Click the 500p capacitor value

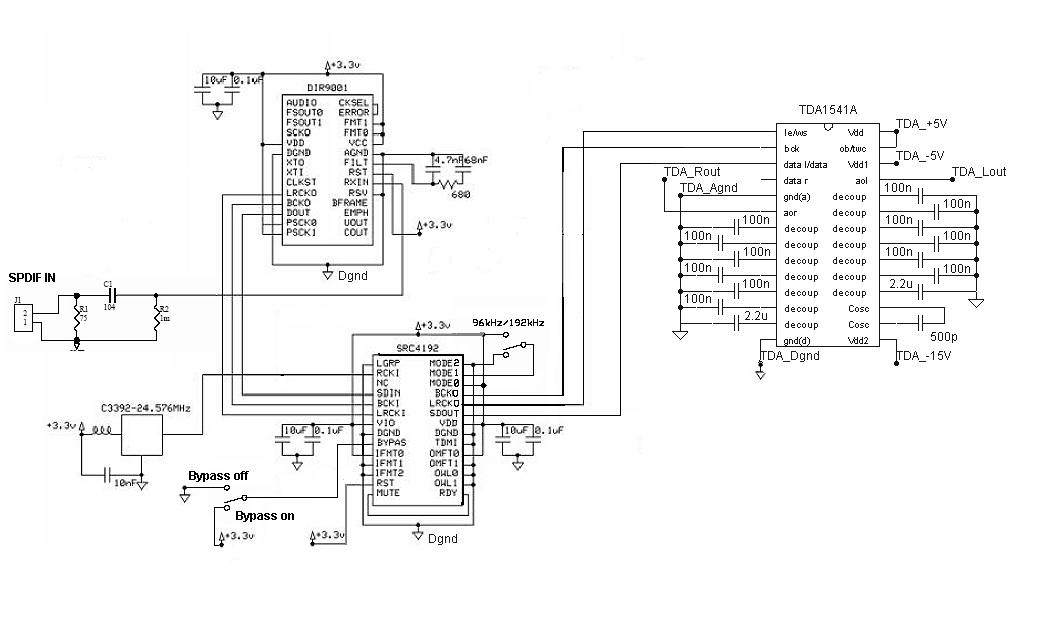[x=943, y=337]
